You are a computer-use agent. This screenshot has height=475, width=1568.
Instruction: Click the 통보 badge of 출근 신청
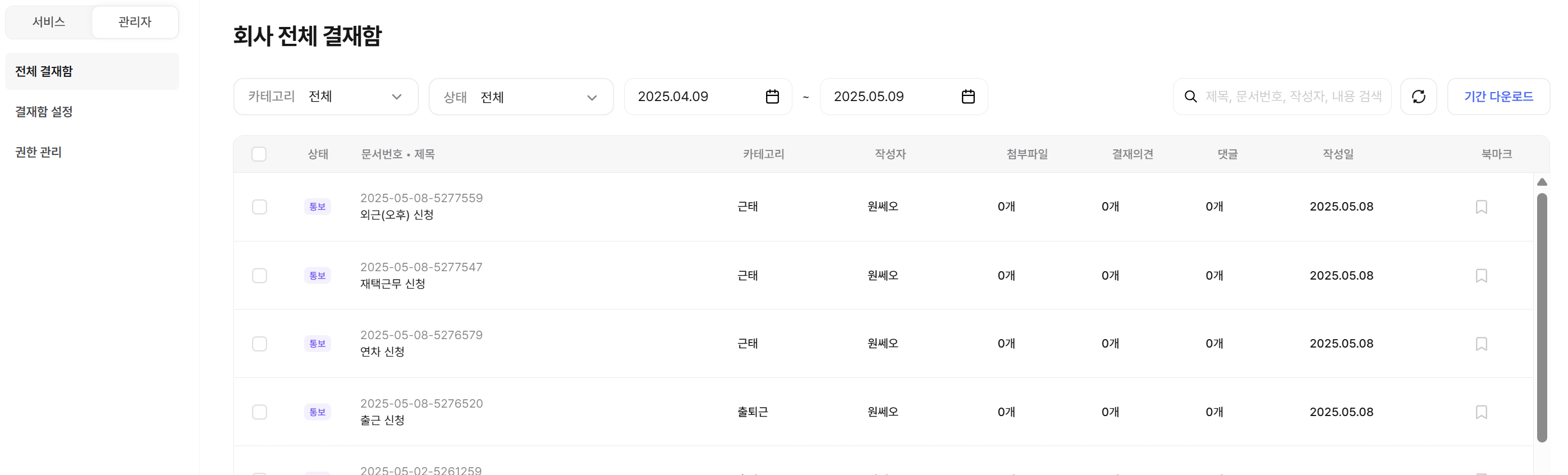(317, 412)
